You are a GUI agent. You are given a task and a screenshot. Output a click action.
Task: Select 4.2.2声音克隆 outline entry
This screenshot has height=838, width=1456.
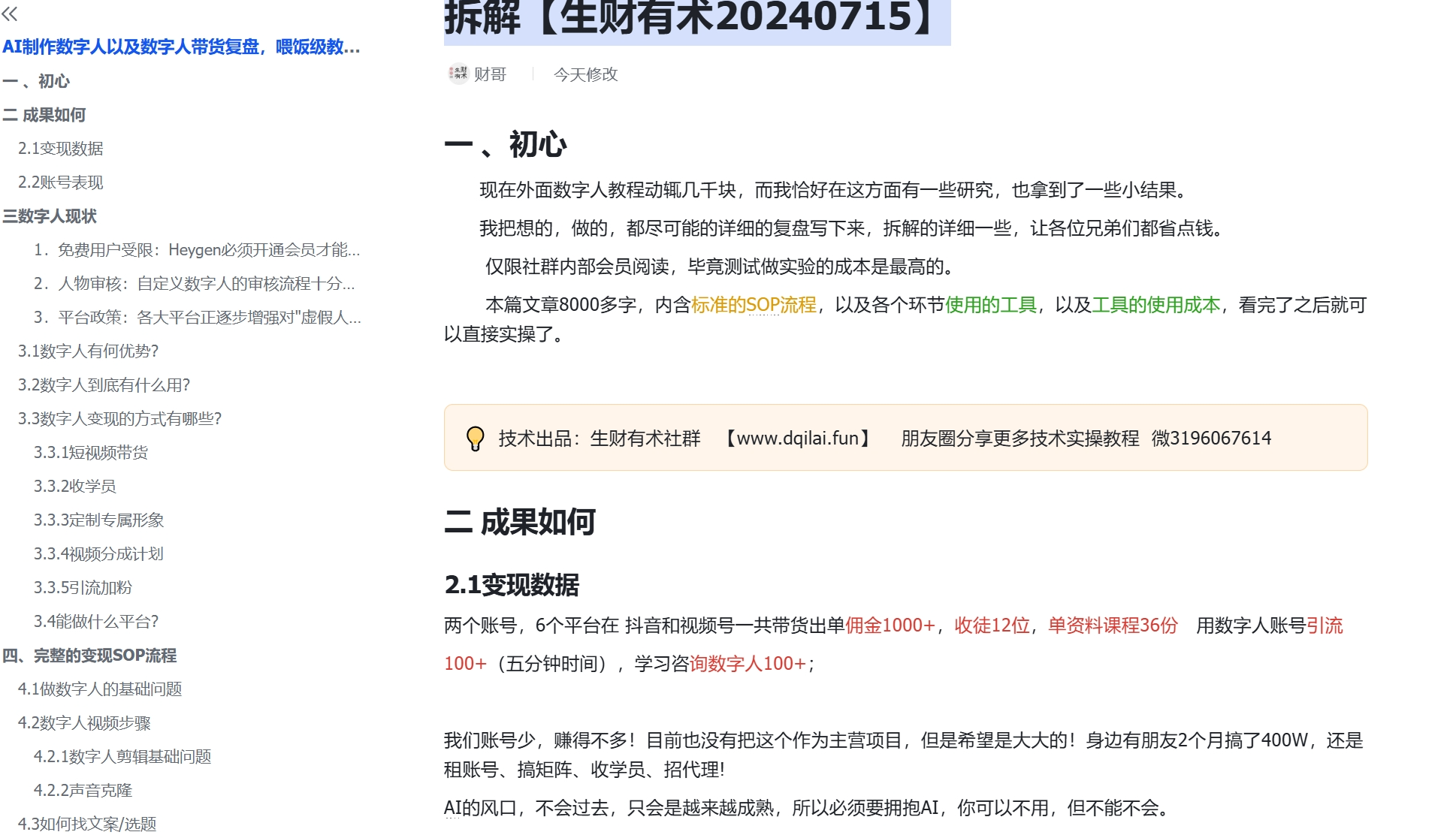tap(83, 791)
